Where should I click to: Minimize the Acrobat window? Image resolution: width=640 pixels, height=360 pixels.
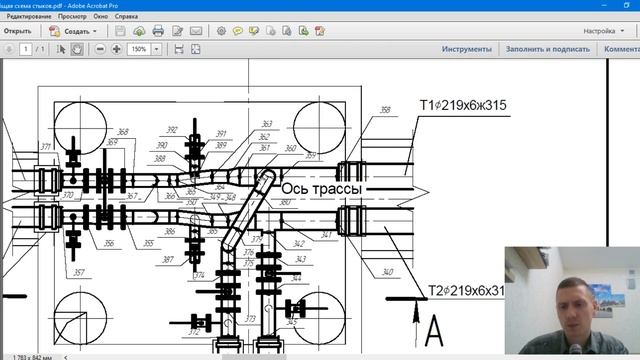pos(604,5)
